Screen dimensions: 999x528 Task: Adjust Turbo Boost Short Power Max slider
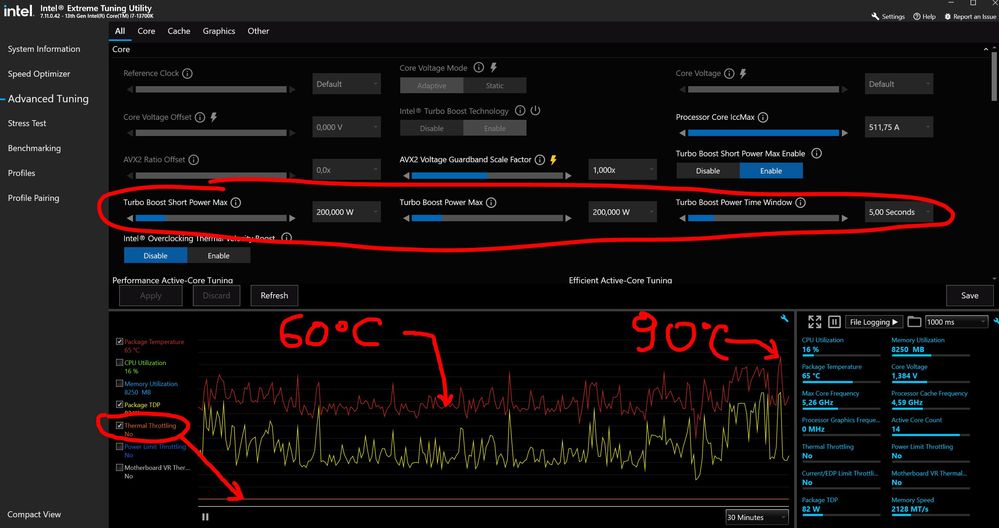point(211,218)
